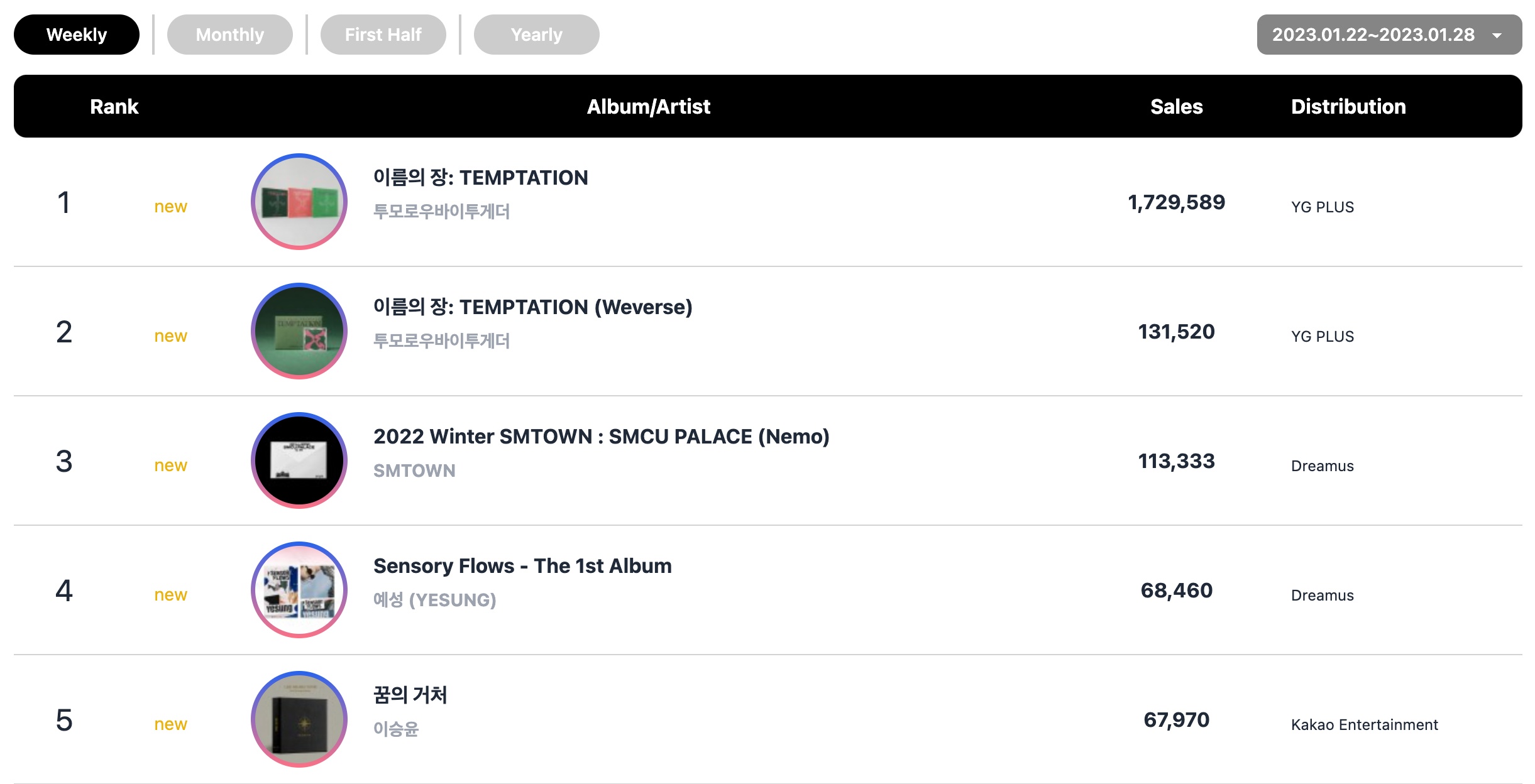Click the 꿈의 거처 album cover thumbnail
The height and width of the screenshot is (784, 1535).
click(299, 719)
